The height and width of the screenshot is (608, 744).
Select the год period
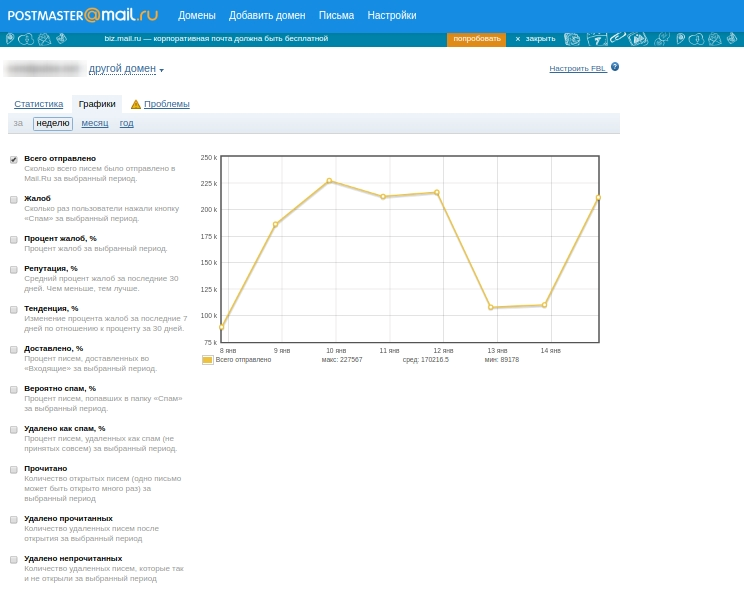click(126, 123)
